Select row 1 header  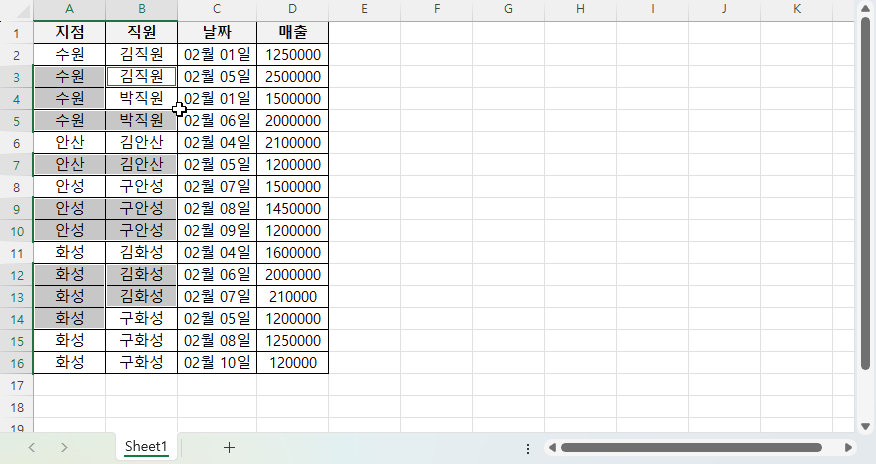point(17,33)
